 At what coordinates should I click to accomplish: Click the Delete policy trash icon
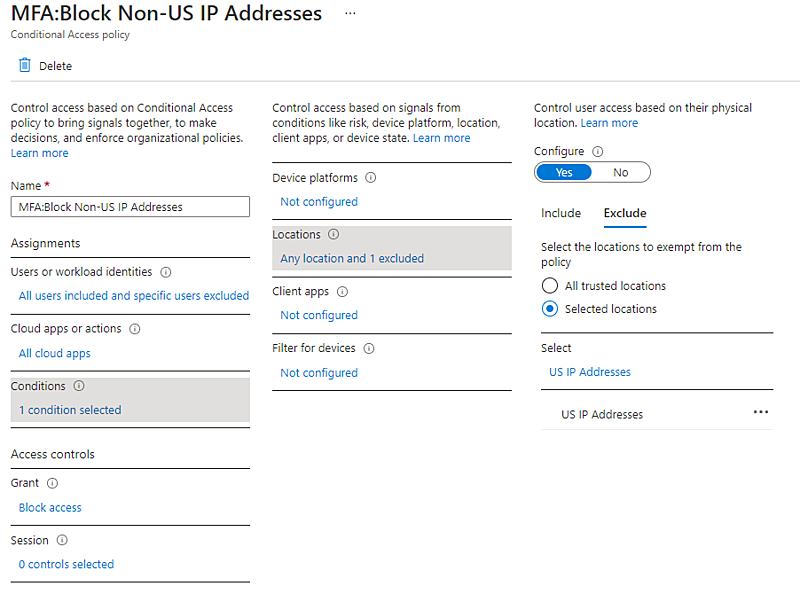click(25, 65)
